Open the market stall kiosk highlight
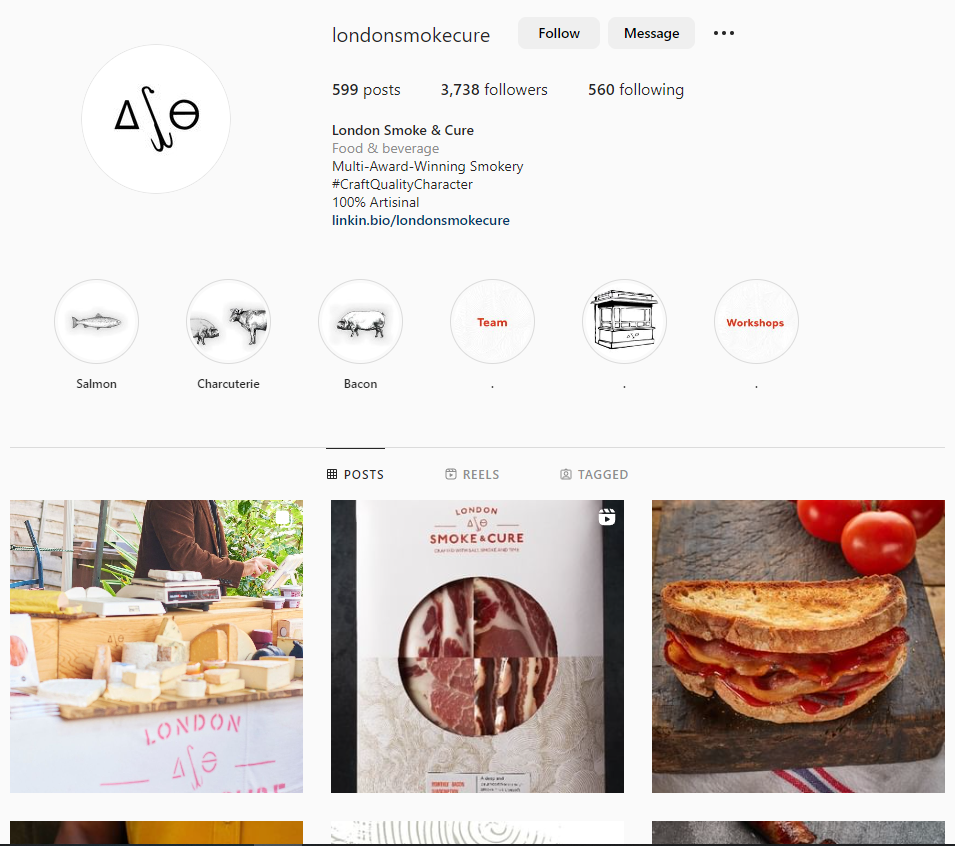Viewport: 955px width, 846px height. click(624, 322)
